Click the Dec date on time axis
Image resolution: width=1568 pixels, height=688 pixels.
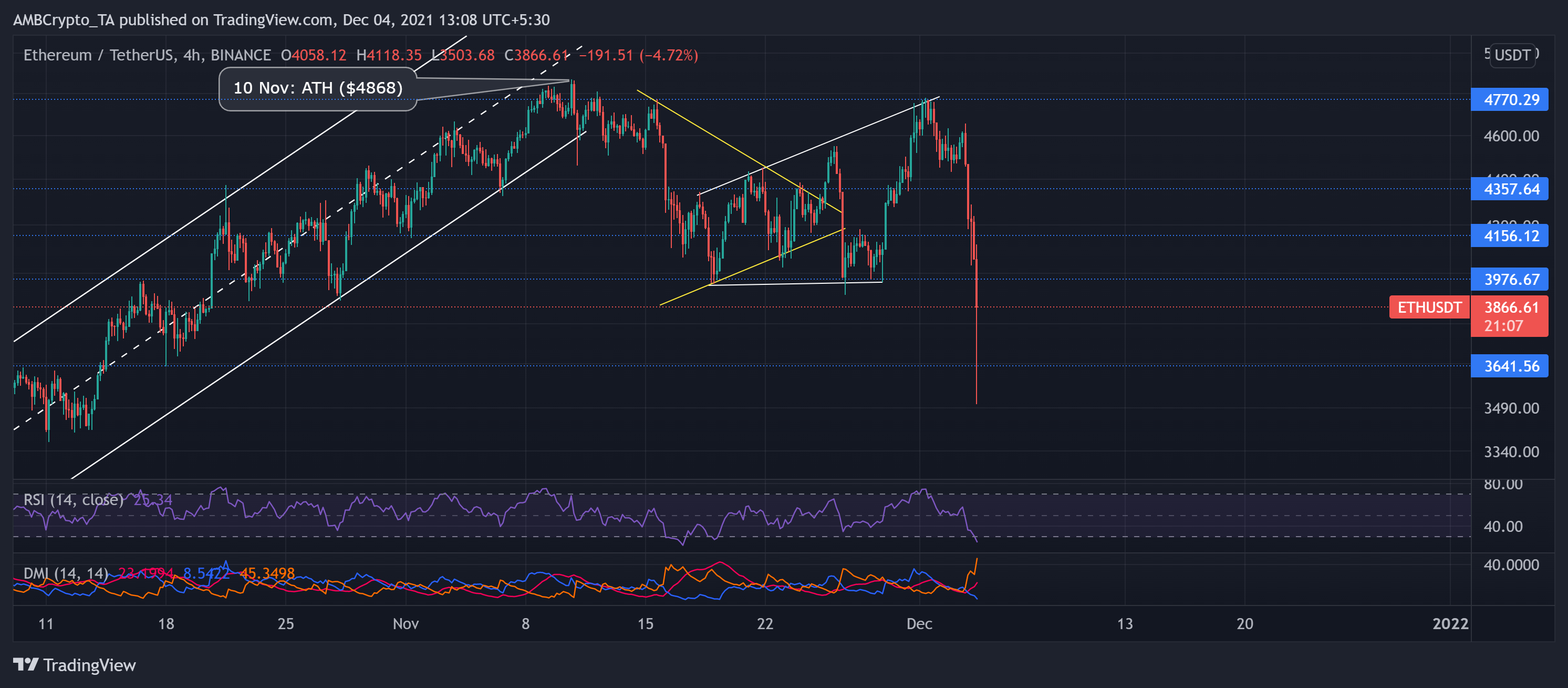(919, 623)
